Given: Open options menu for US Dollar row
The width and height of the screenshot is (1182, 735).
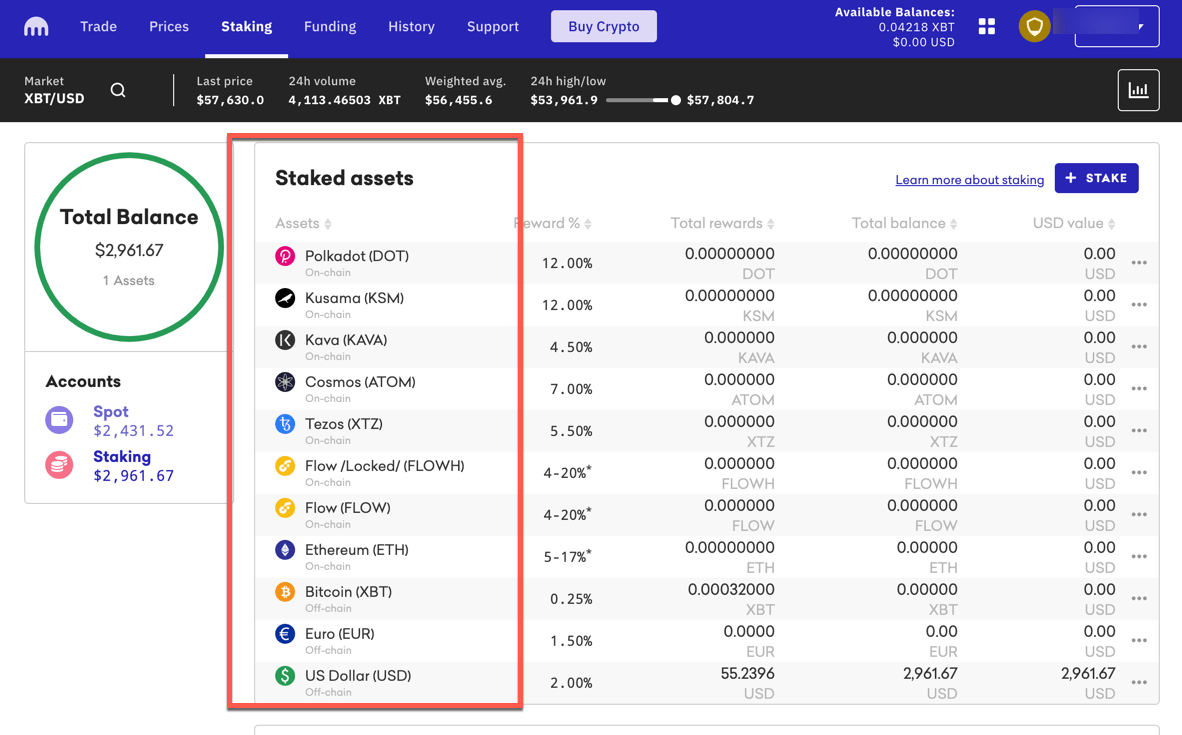Looking at the screenshot, I should click(1139, 683).
